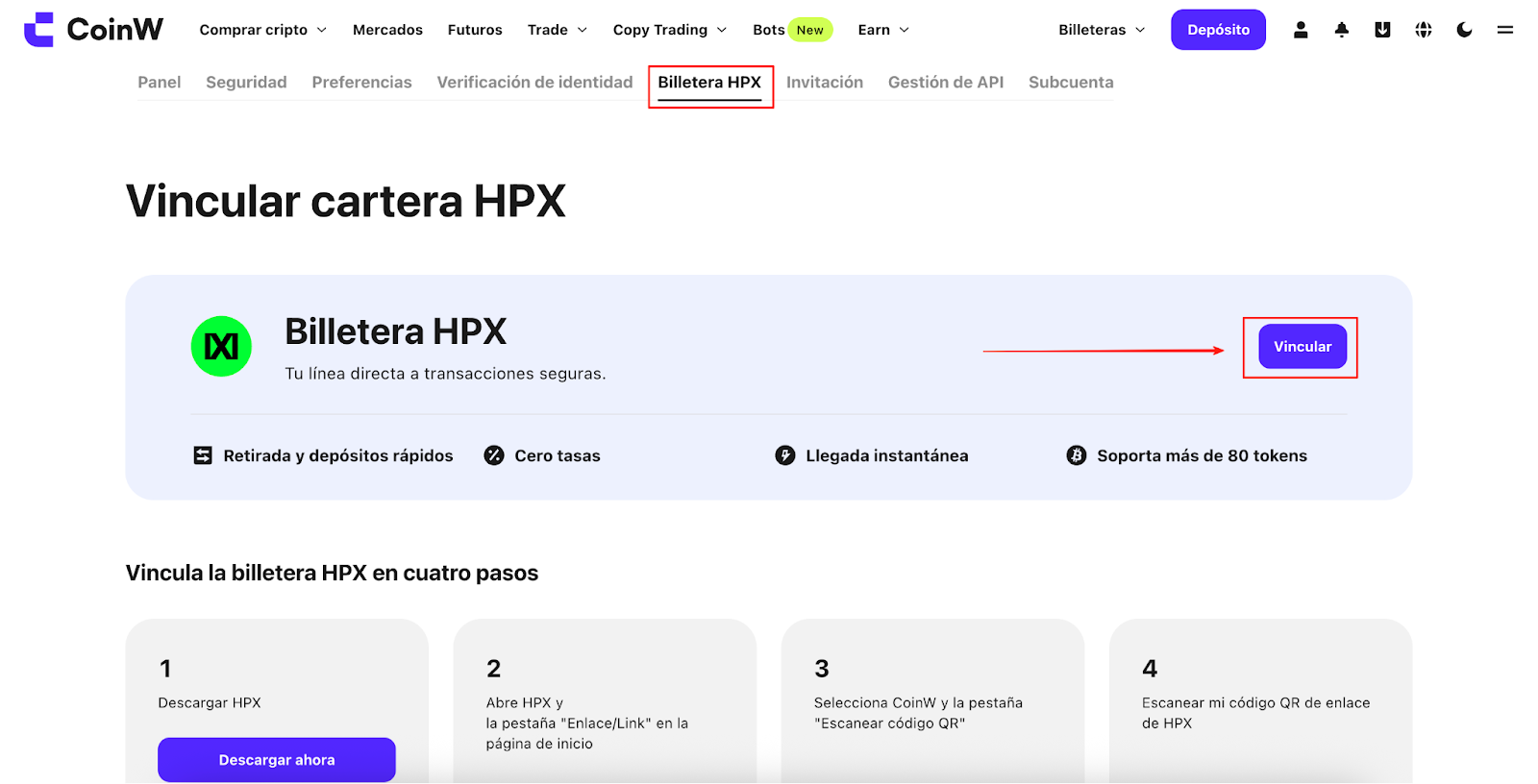Toggle dark mode with the moon icon
This screenshot has width=1538, height=784.
point(1464,30)
